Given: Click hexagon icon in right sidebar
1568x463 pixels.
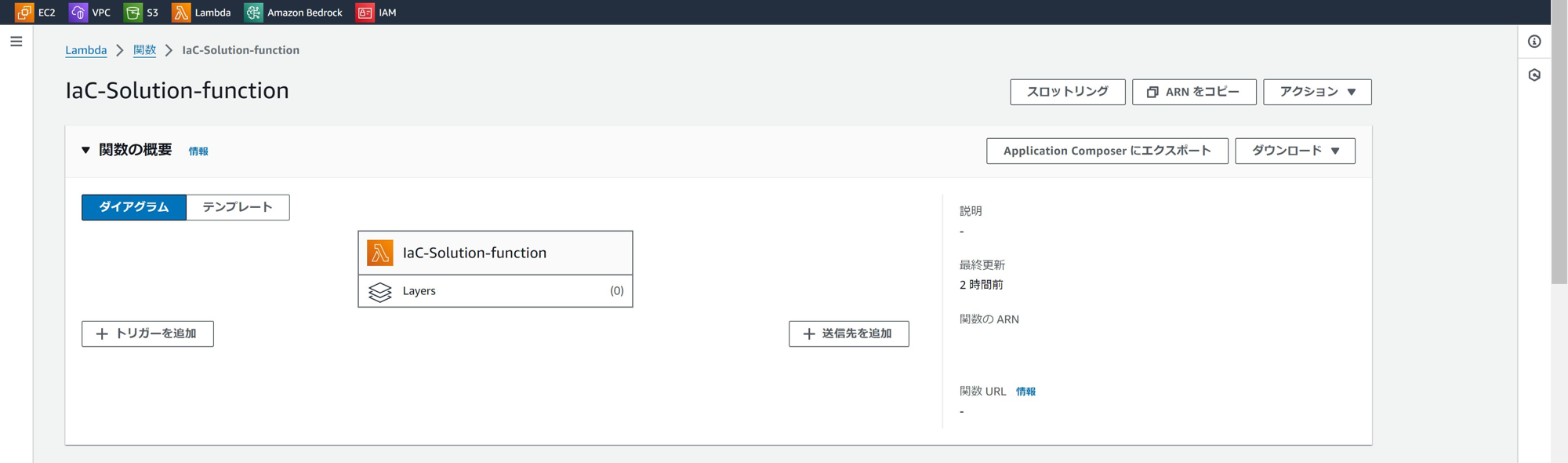Looking at the screenshot, I should pyautogui.click(x=1534, y=75).
